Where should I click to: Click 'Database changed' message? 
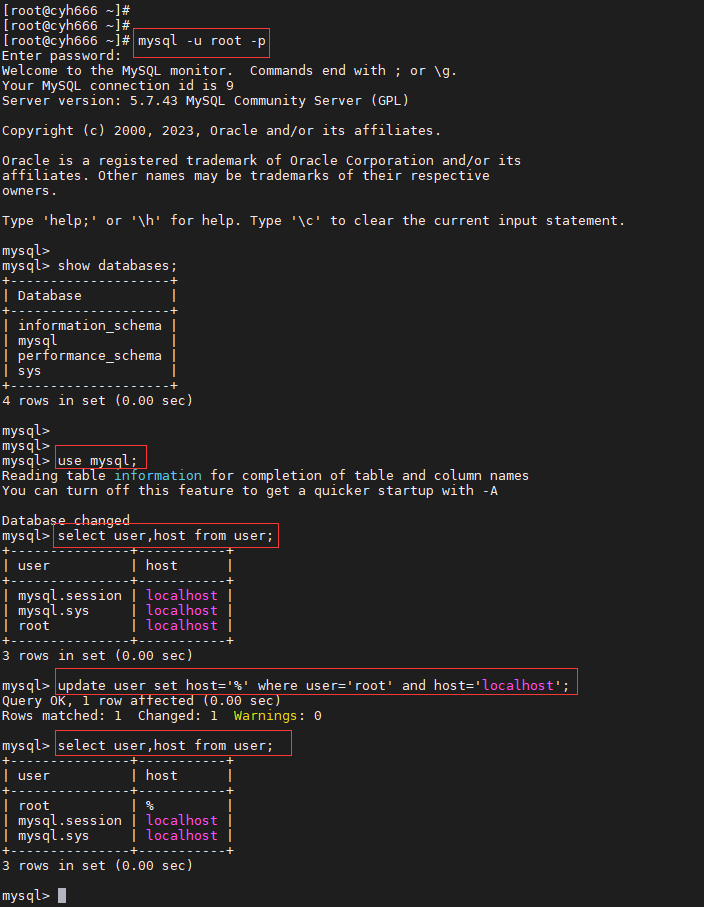pyautogui.click(x=65, y=520)
